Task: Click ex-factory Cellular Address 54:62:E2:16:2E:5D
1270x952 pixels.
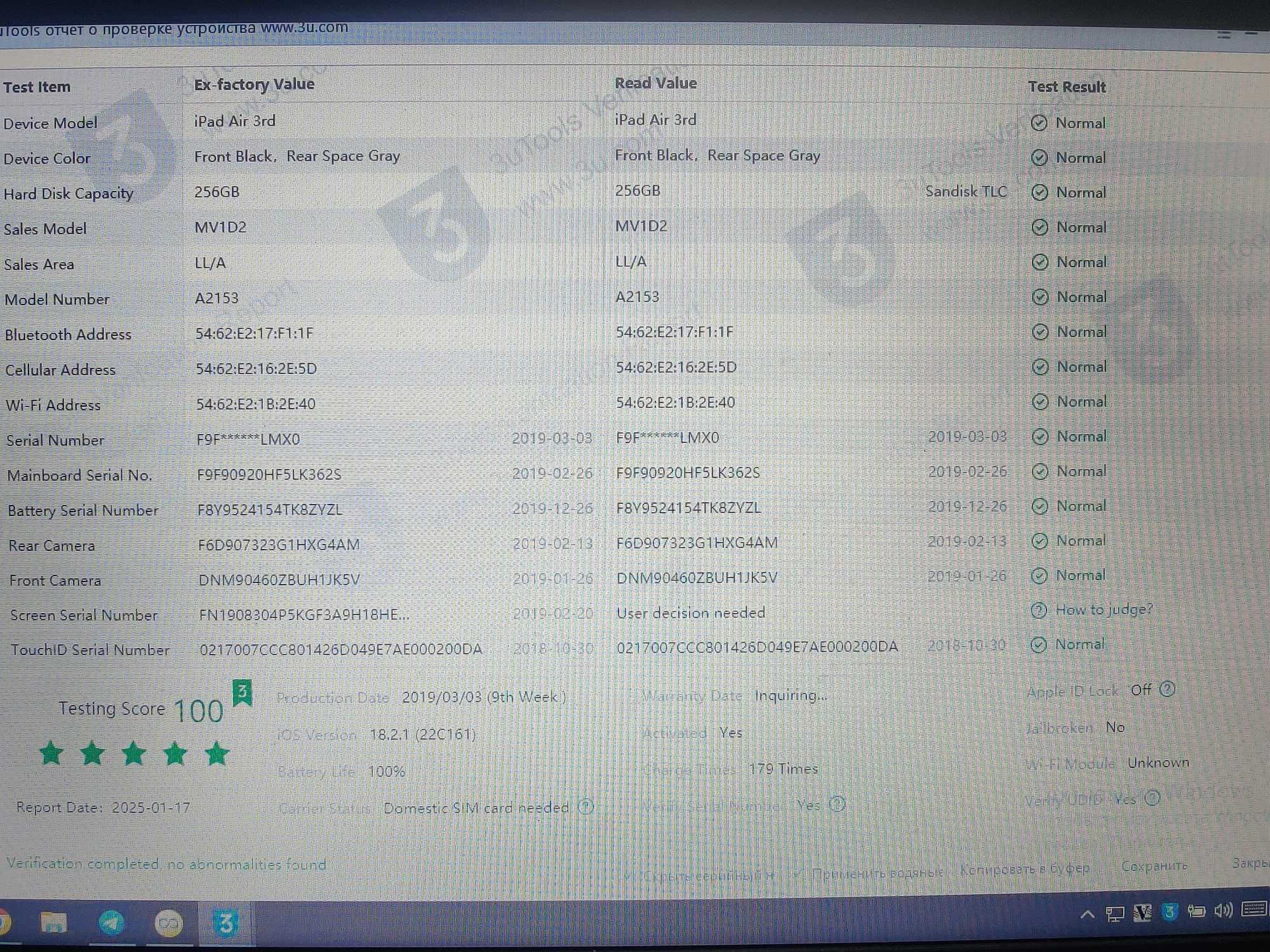Action: click(x=256, y=369)
